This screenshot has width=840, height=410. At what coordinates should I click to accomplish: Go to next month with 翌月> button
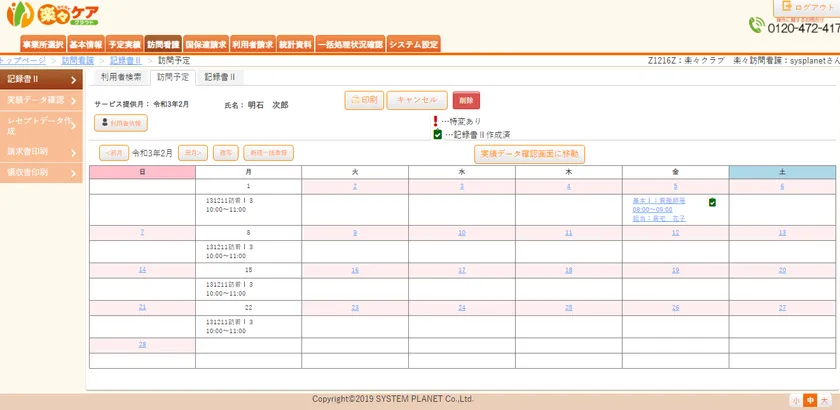click(x=192, y=153)
